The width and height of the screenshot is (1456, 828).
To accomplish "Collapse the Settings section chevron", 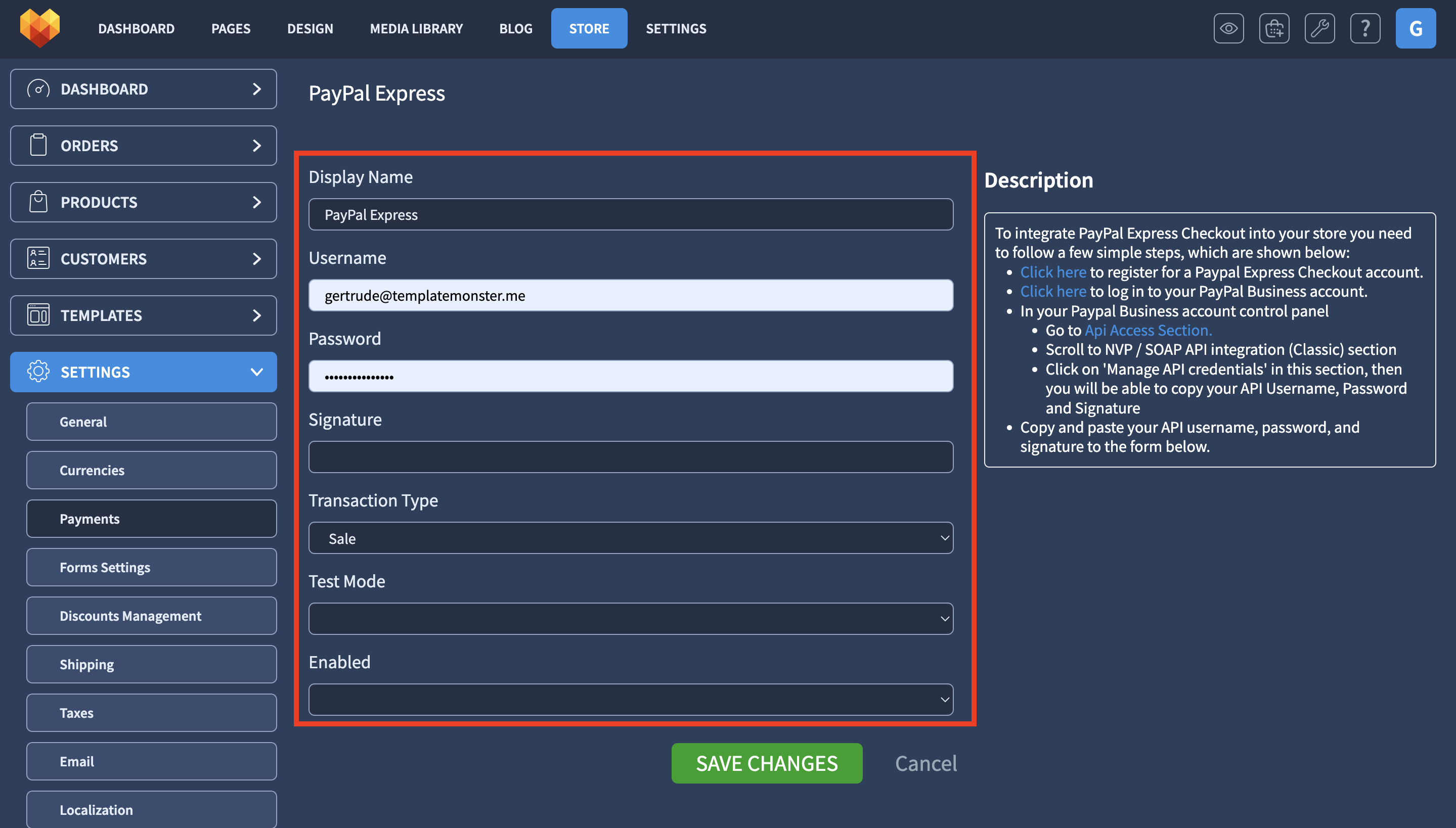I will pyautogui.click(x=256, y=372).
